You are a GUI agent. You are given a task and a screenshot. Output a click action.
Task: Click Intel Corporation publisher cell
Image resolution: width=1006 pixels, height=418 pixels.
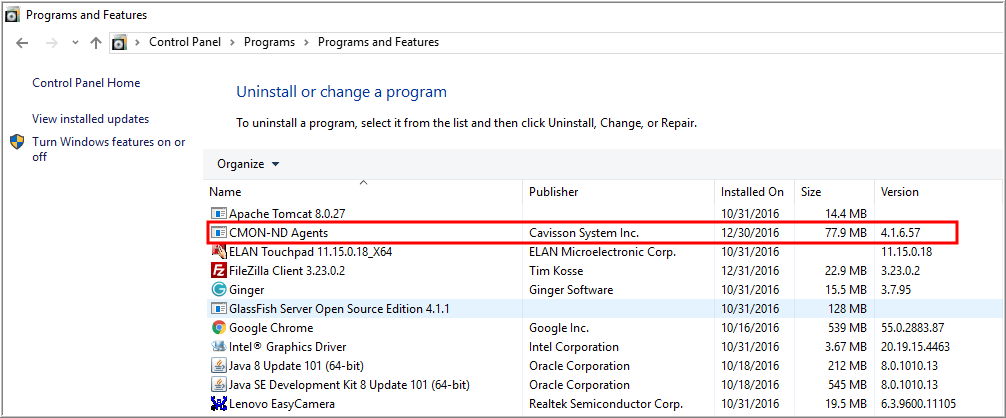point(574,347)
